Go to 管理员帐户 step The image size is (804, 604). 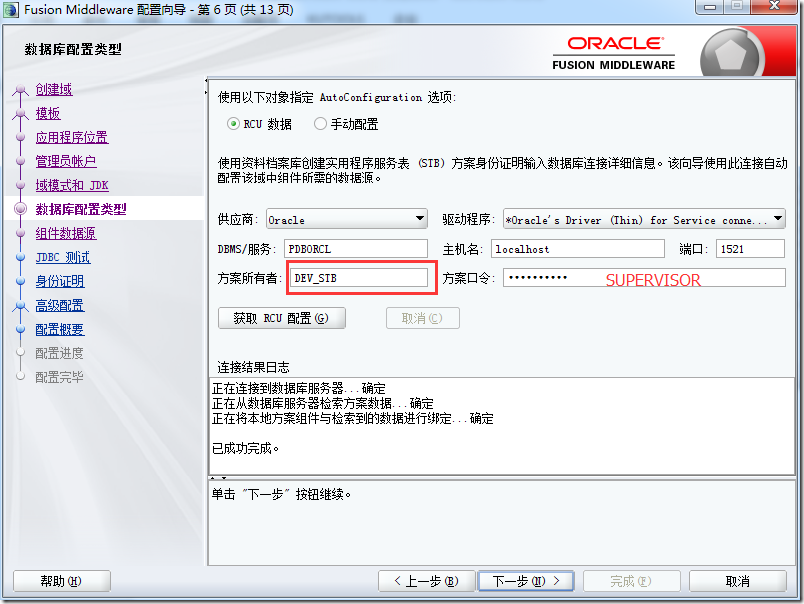[66, 162]
